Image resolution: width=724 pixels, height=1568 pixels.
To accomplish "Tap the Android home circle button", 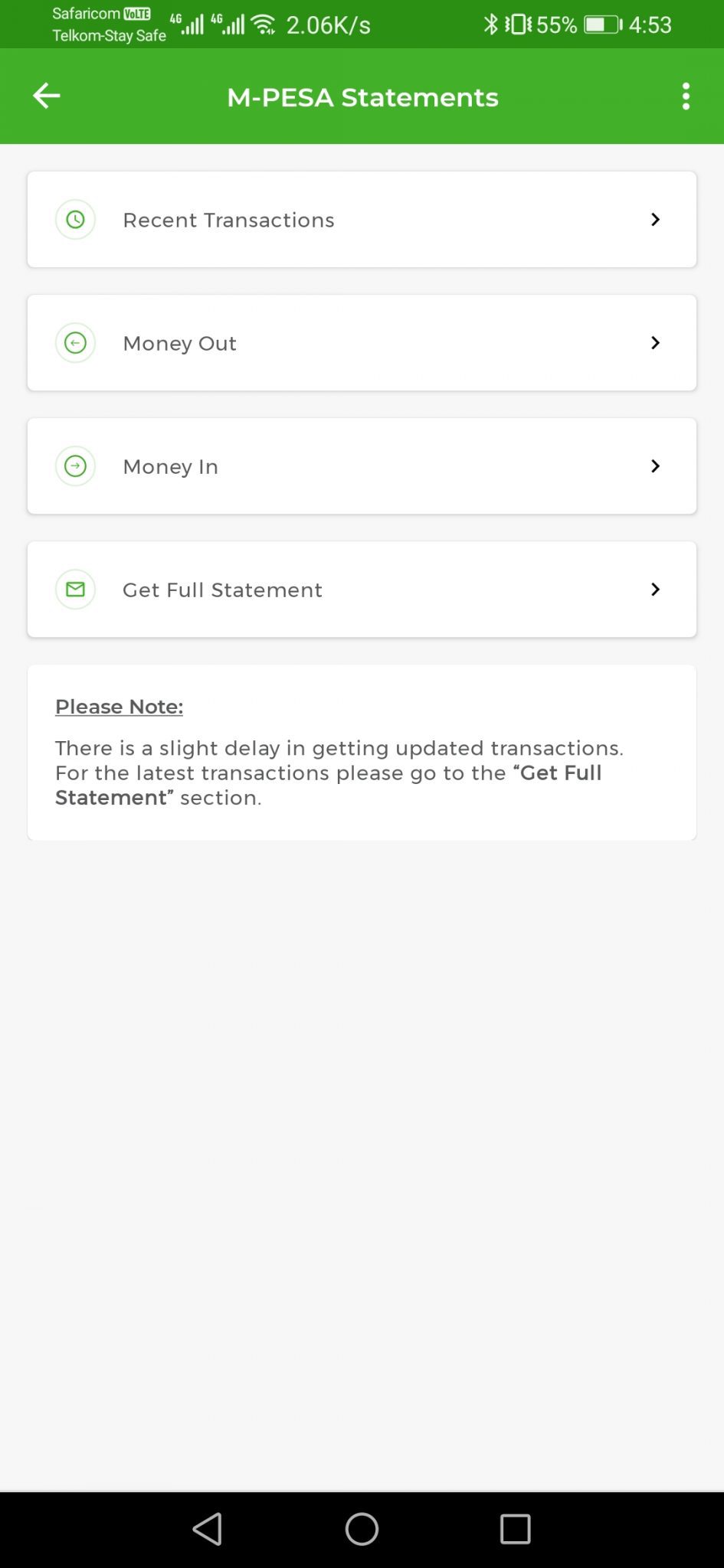I will click(362, 1529).
